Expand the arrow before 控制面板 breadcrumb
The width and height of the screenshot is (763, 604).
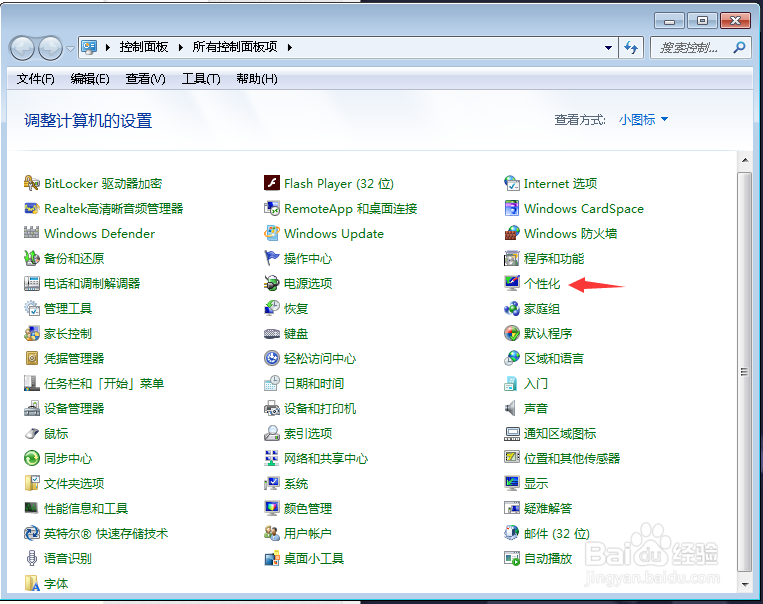[108, 47]
